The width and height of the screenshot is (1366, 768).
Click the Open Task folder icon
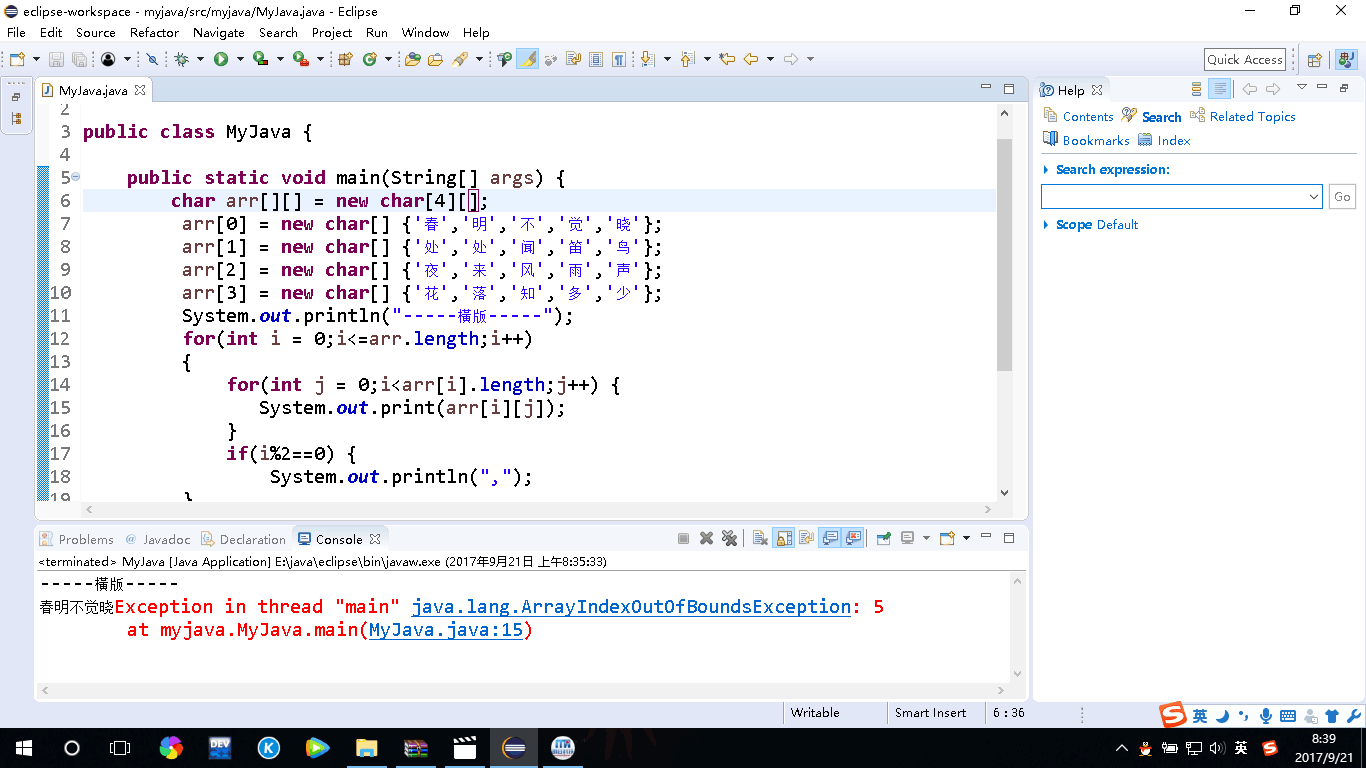click(x=435, y=59)
